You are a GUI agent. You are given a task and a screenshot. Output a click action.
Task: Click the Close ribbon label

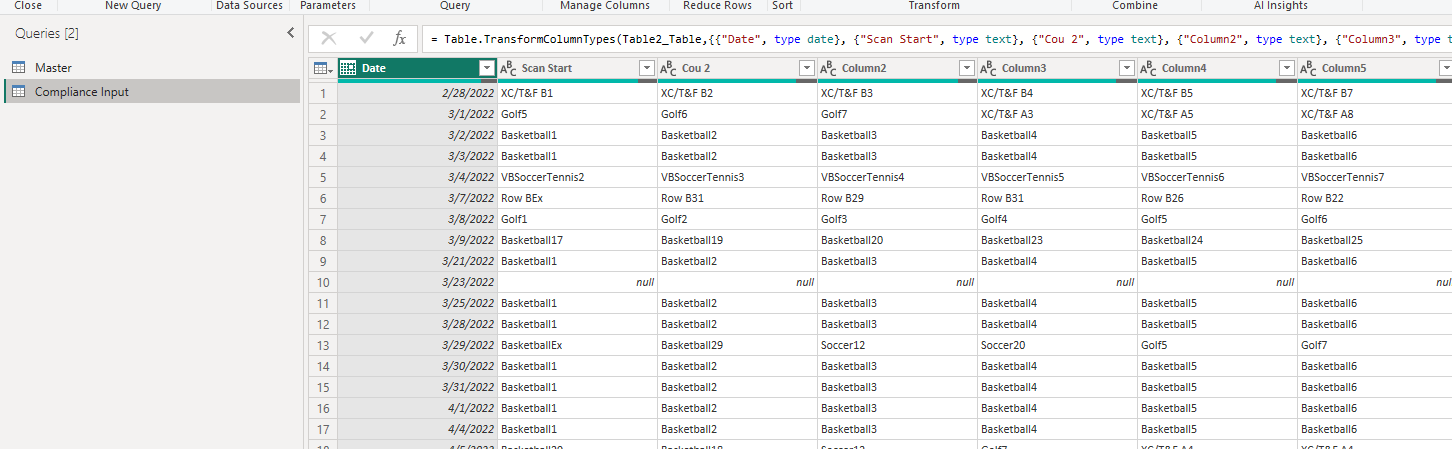click(28, 6)
